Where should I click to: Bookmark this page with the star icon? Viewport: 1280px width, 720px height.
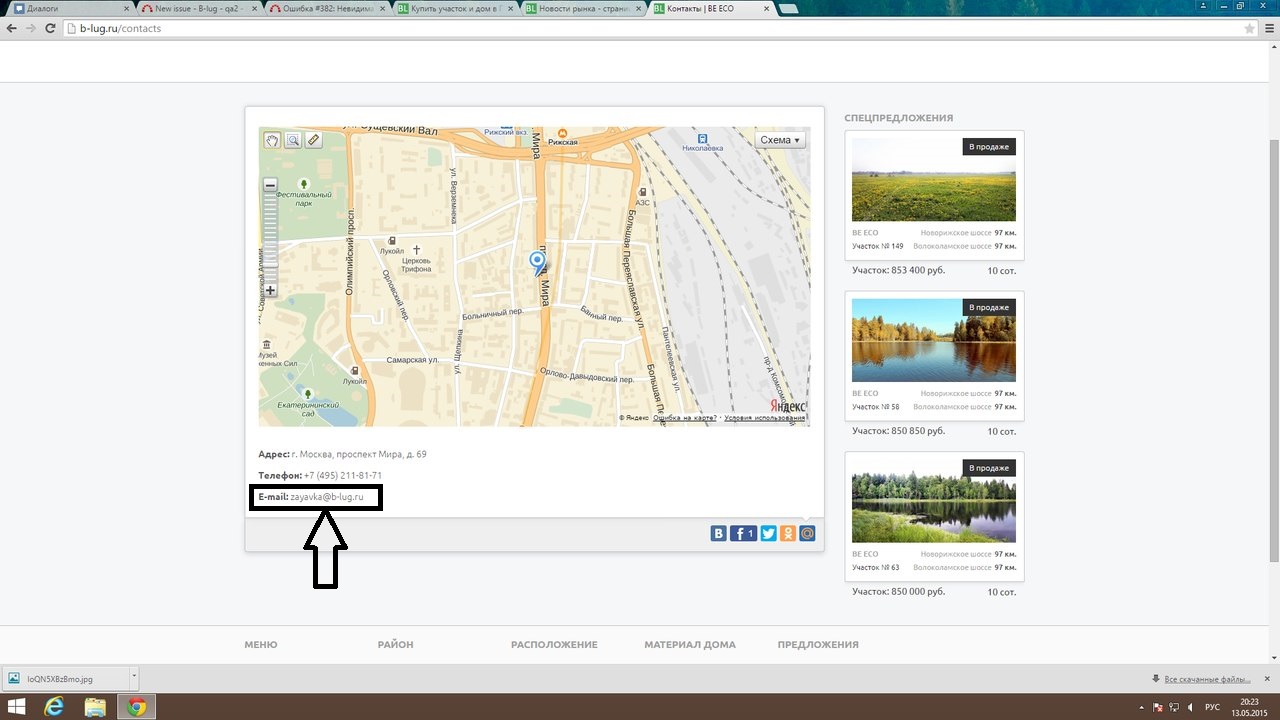click(1250, 28)
